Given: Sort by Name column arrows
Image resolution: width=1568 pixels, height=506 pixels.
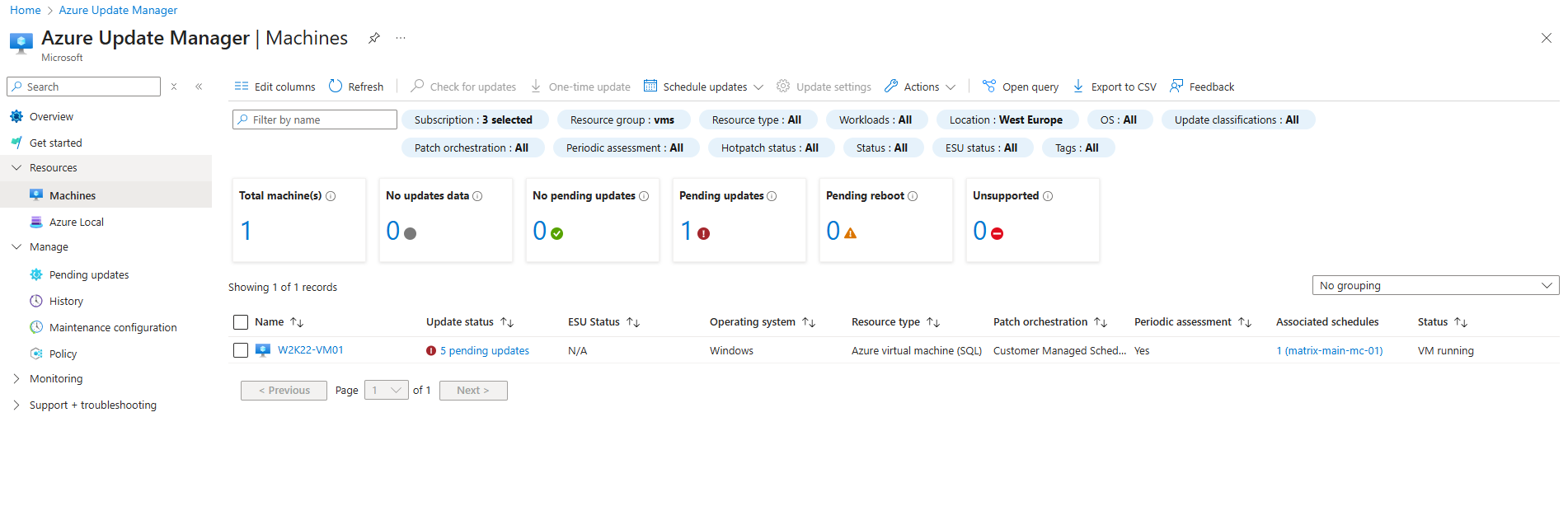Looking at the screenshot, I should pos(297,322).
